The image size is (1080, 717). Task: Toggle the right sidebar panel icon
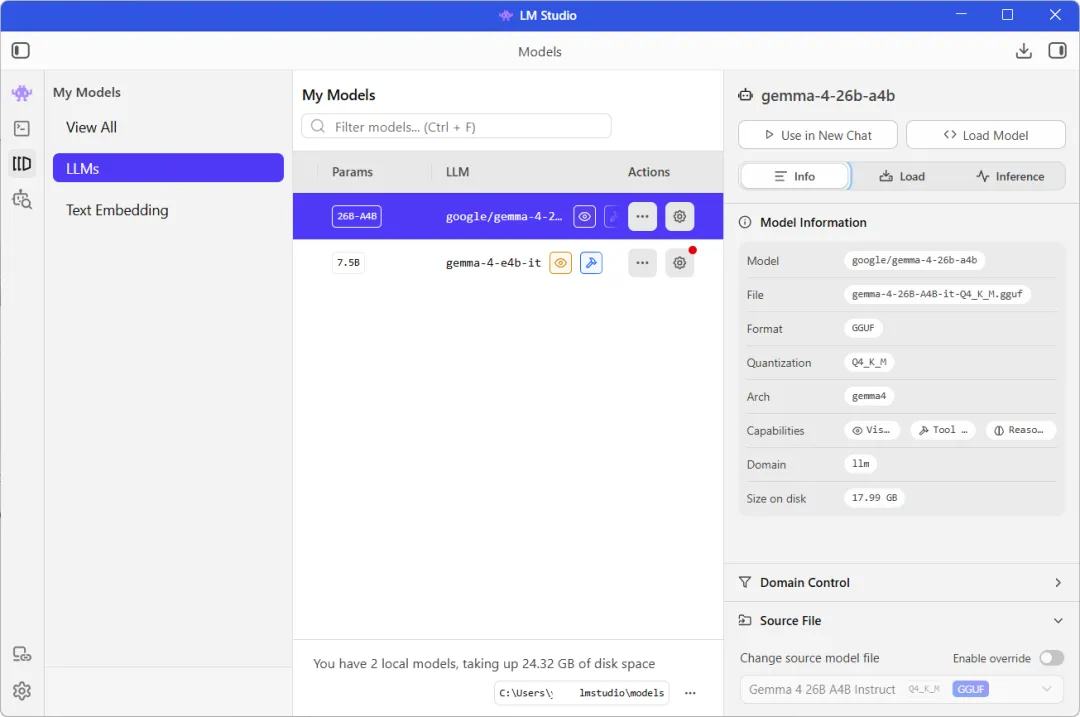[x=1057, y=51]
